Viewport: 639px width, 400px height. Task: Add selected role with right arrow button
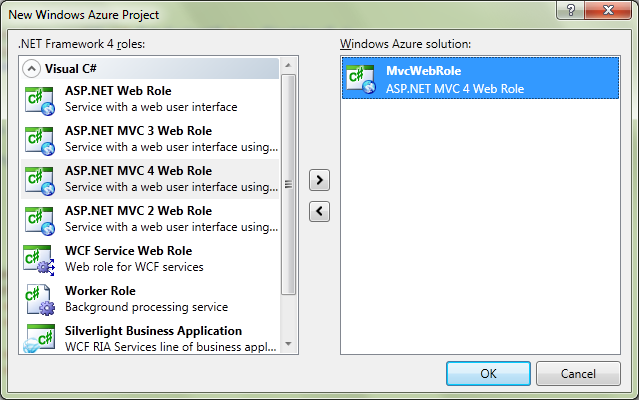pyautogui.click(x=319, y=180)
